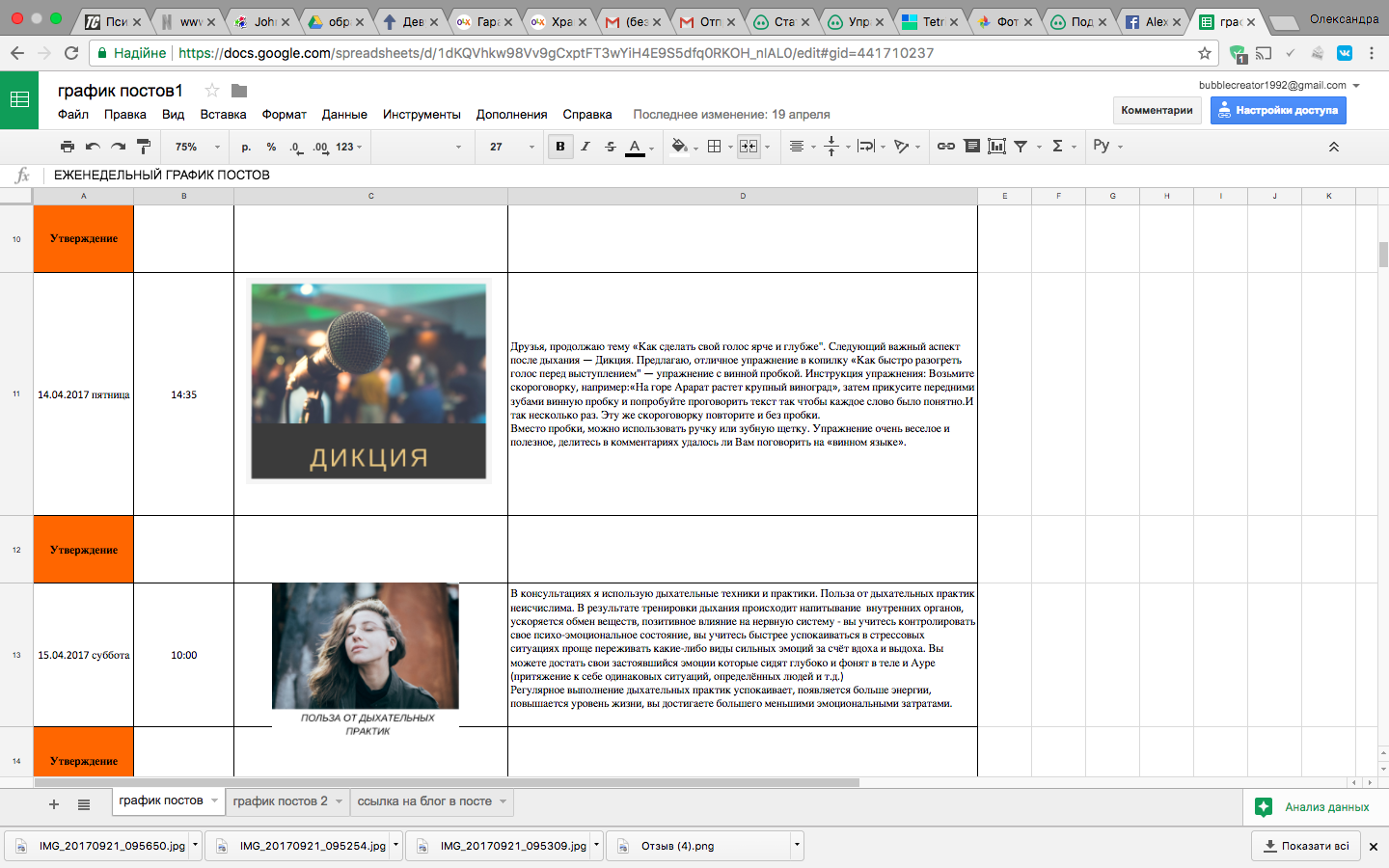Image resolution: width=1389 pixels, height=868 pixels.
Task: Toggle bold formatting button
Action: click(560, 147)
